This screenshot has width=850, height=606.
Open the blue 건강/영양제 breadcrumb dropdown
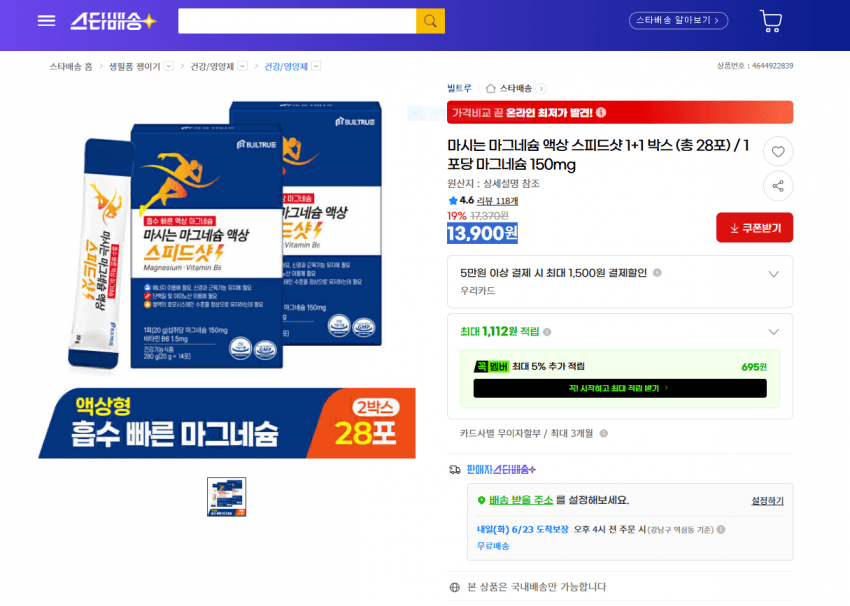pos(317,66)
